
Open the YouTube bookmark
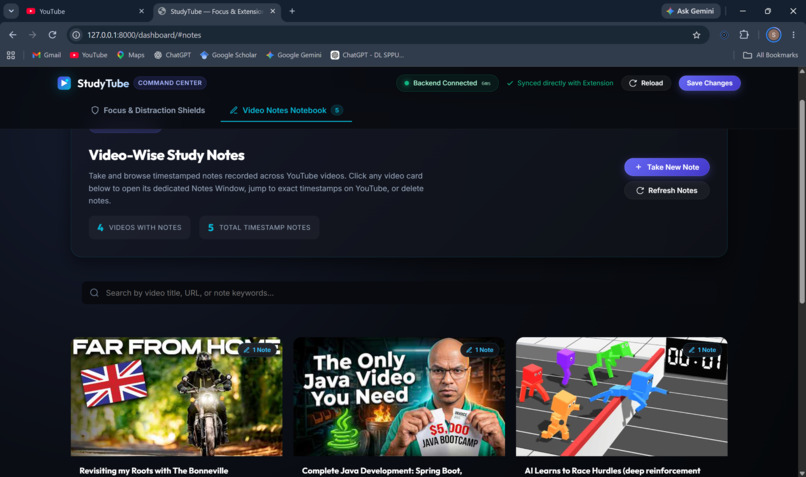coord(88,55)
